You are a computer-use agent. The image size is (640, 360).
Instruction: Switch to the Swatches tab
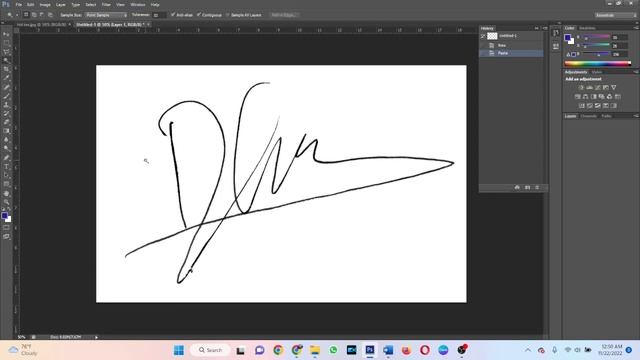coord(587,28)
